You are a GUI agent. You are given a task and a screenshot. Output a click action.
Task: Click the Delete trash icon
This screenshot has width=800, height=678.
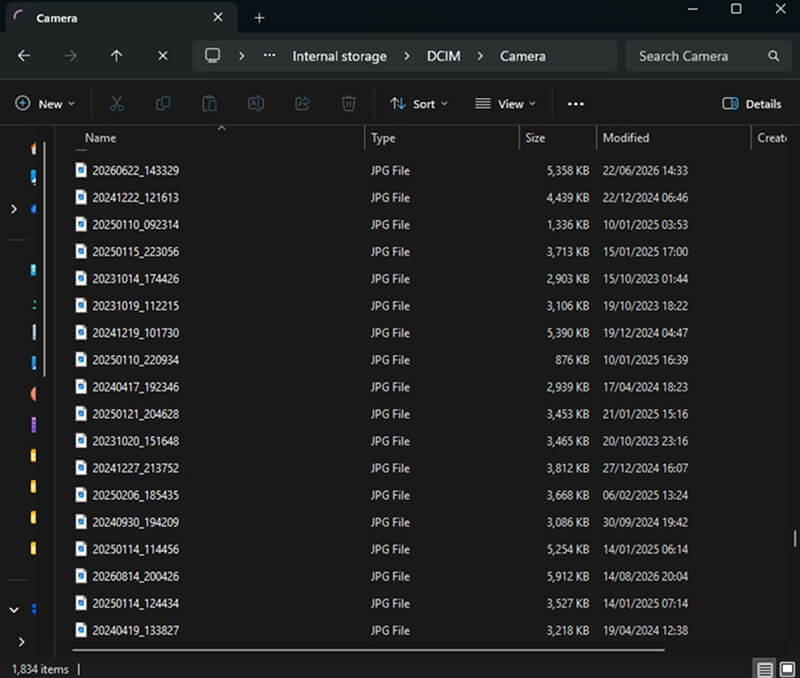[348, 104]
